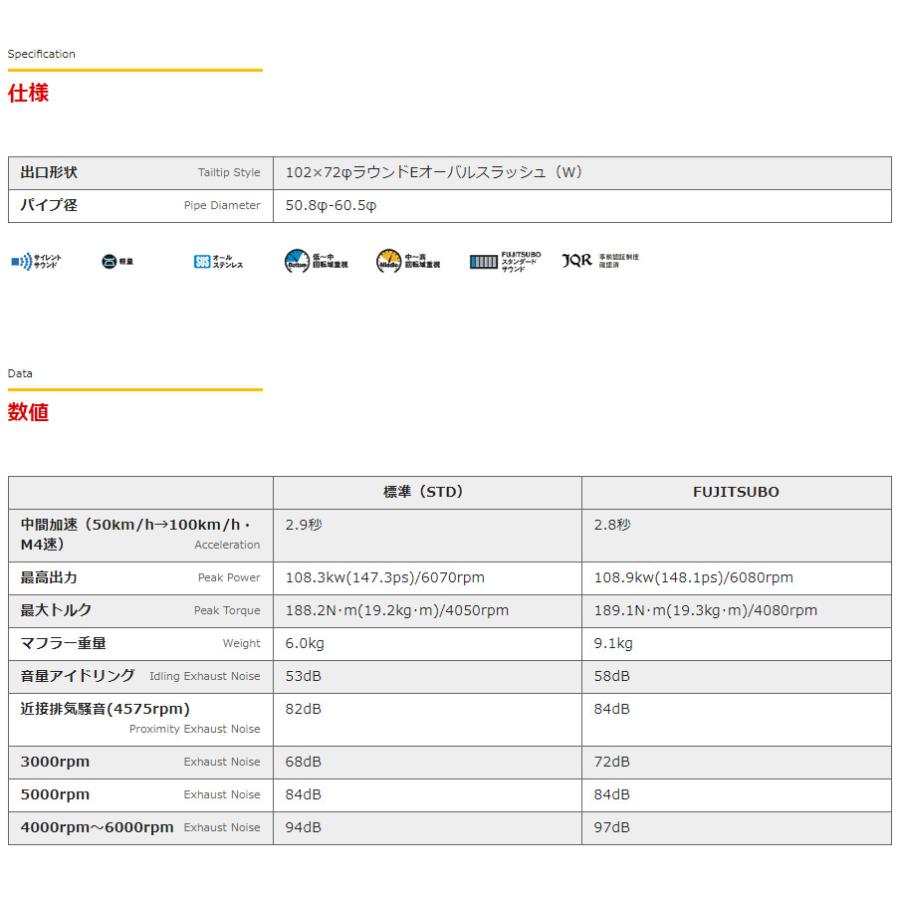Image resolution: width=900 pixels, height=900 pixels.
Task: Select the FUJITSUBO column header
Action: pyautogui.click(x=737, y=491)
